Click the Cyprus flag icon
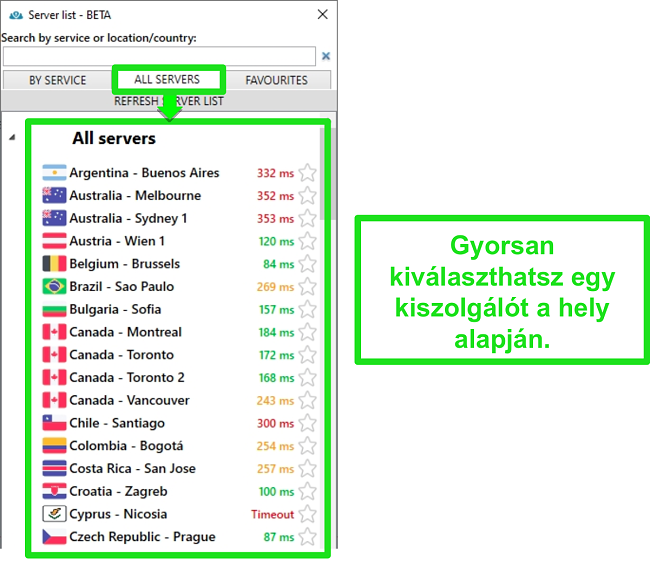The image size is (650, 568). coord(54,514)
